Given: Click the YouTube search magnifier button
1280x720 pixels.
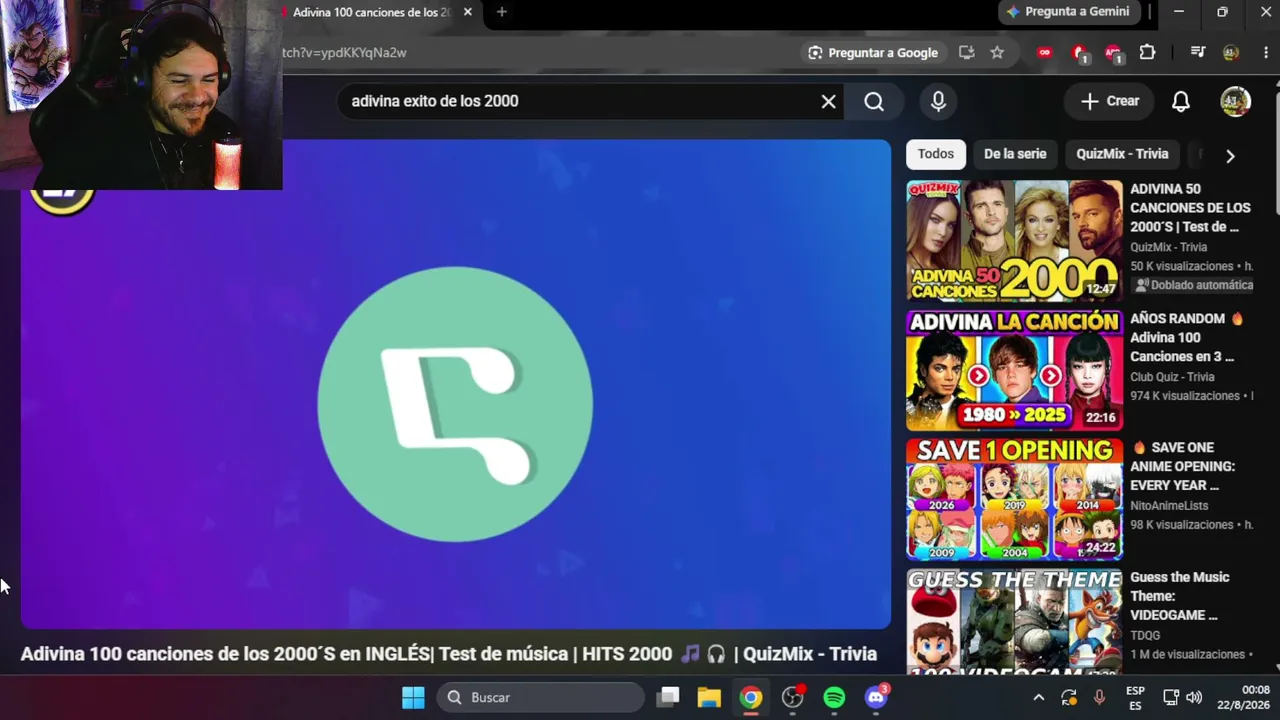Looking at the screenshot, I should click(874, 101).
